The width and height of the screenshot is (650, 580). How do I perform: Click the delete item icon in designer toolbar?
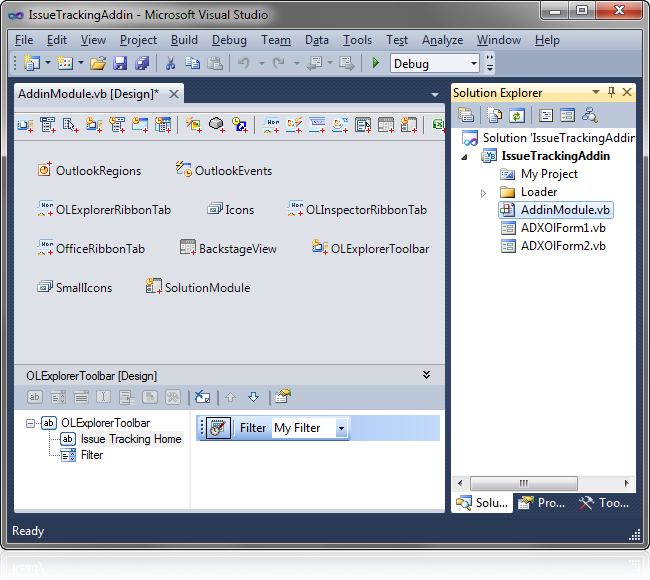(202, 397)
